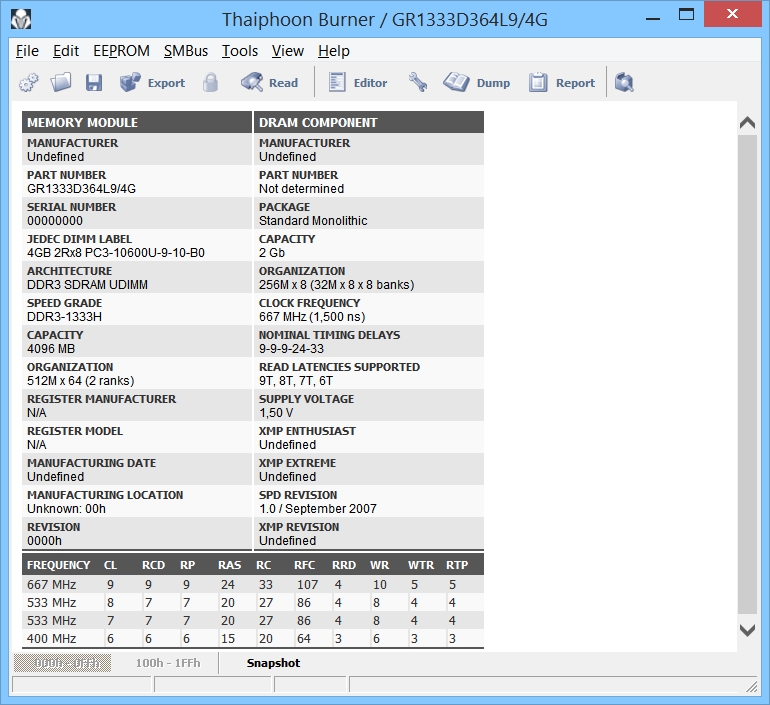Click the Export toolbar button

pyautogui.click(x=153, y=82)
